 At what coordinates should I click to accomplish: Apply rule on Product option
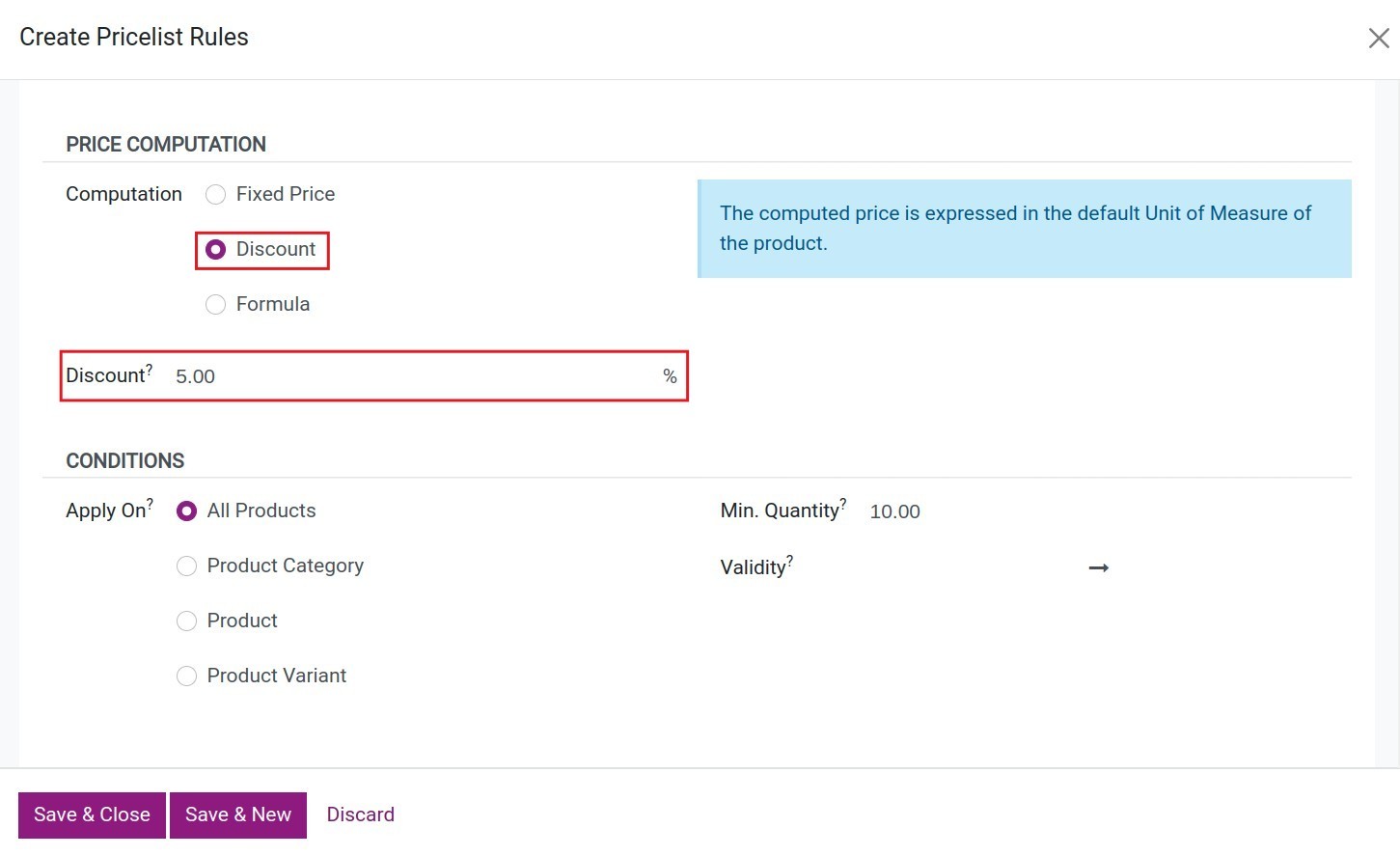(x=187, y=621)
